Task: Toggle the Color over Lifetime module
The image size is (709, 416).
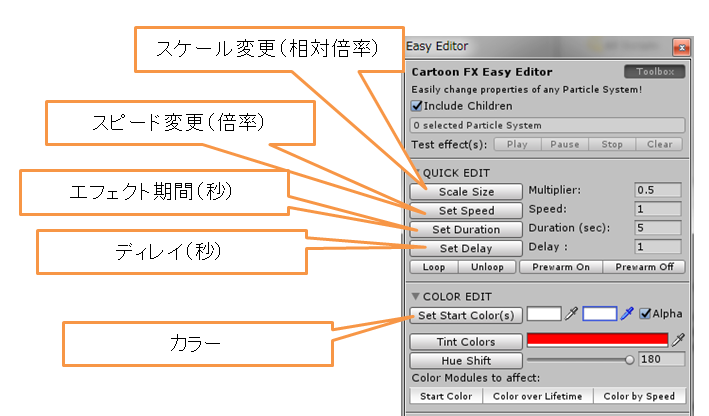Action: [538, 396]
